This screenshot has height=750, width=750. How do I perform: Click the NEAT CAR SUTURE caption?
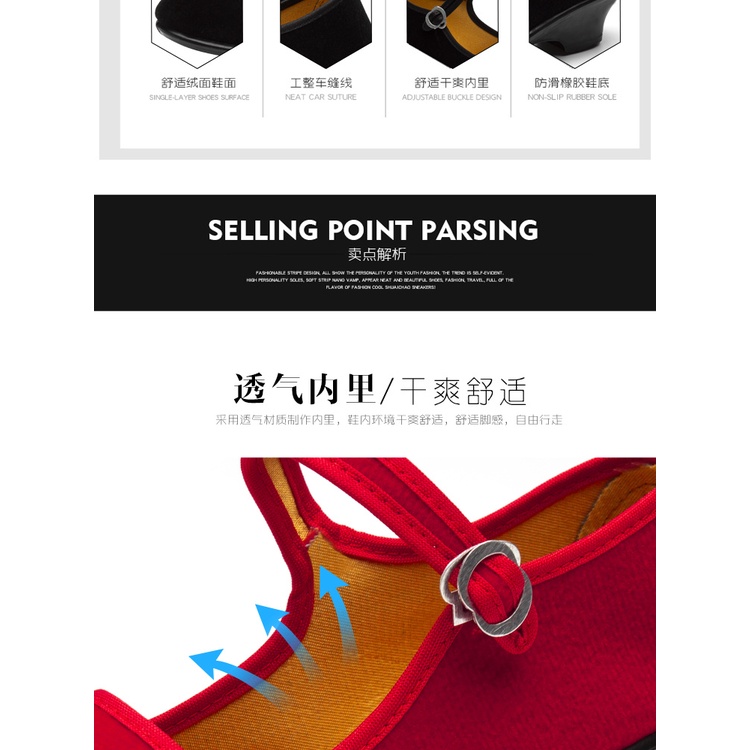point(321,97)
